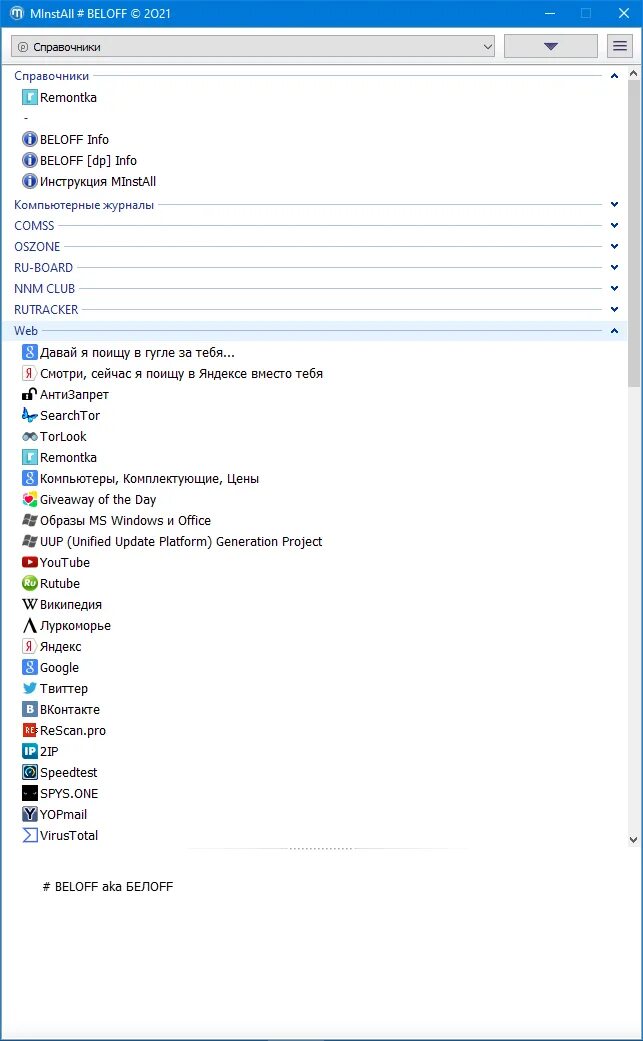The width and height of the screenshot is (643, 1041).
Task: Select the Луркоморье text entry
Action: click(x=75, y=625)
